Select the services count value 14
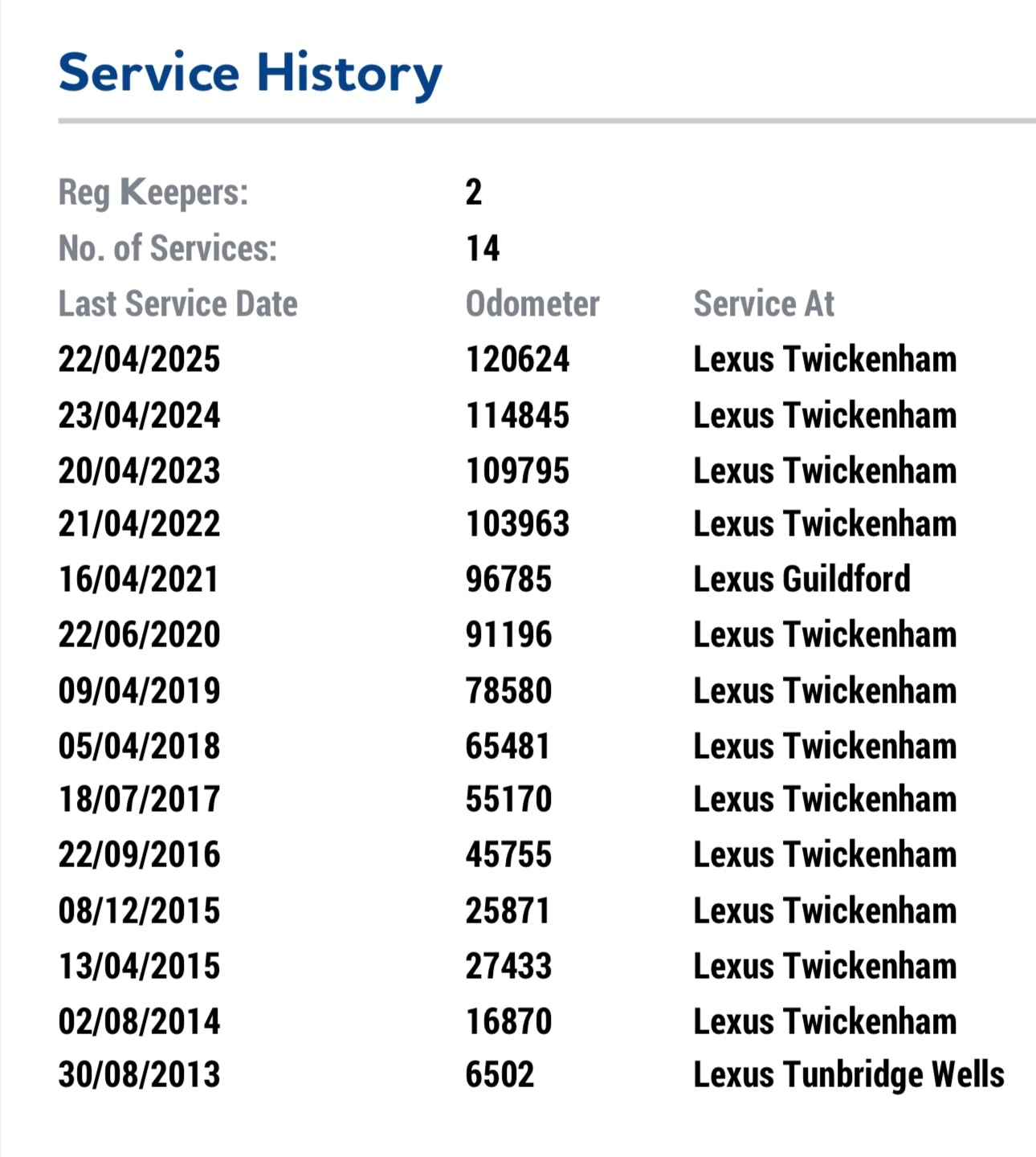The width and height of the screenshot is (1036, 1157). [483, 248]
